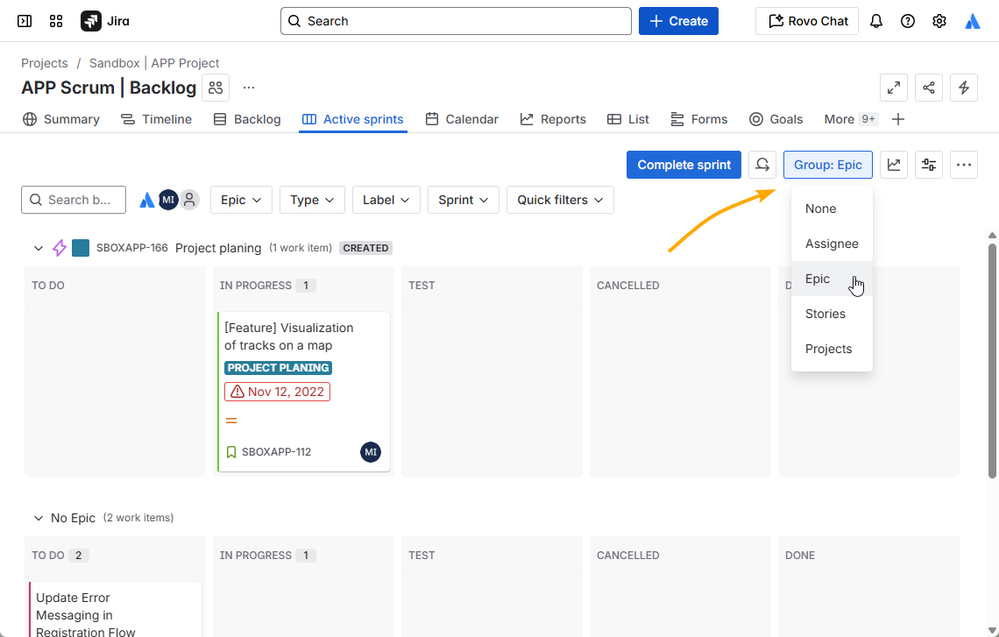Enter full screen mode icon
The height and width of the screenshot is (637, 999).
pos(894,87)
